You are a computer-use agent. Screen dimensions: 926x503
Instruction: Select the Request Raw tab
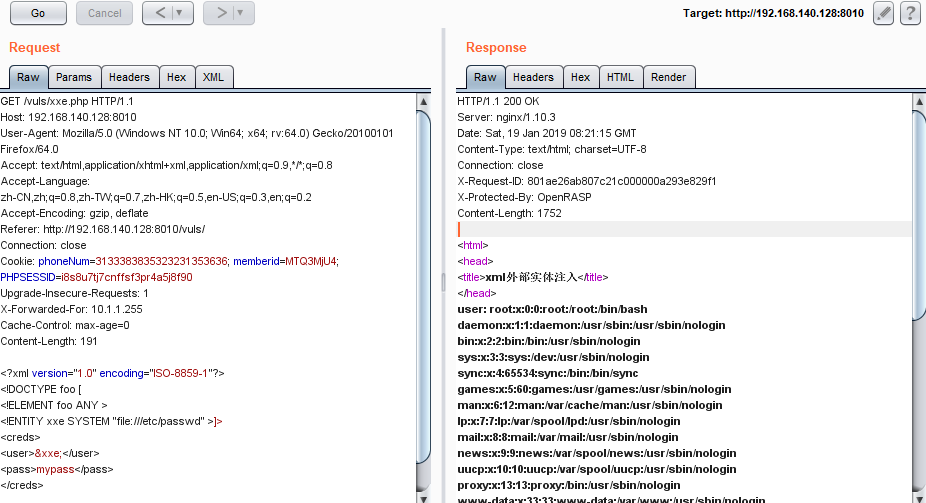pos(28,77)
